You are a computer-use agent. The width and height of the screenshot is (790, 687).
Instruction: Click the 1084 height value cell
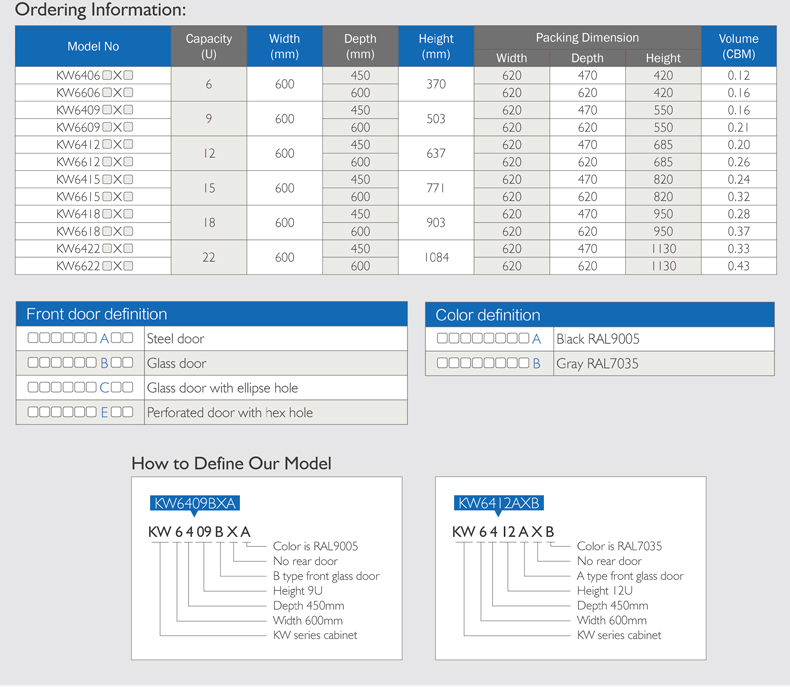436,257
